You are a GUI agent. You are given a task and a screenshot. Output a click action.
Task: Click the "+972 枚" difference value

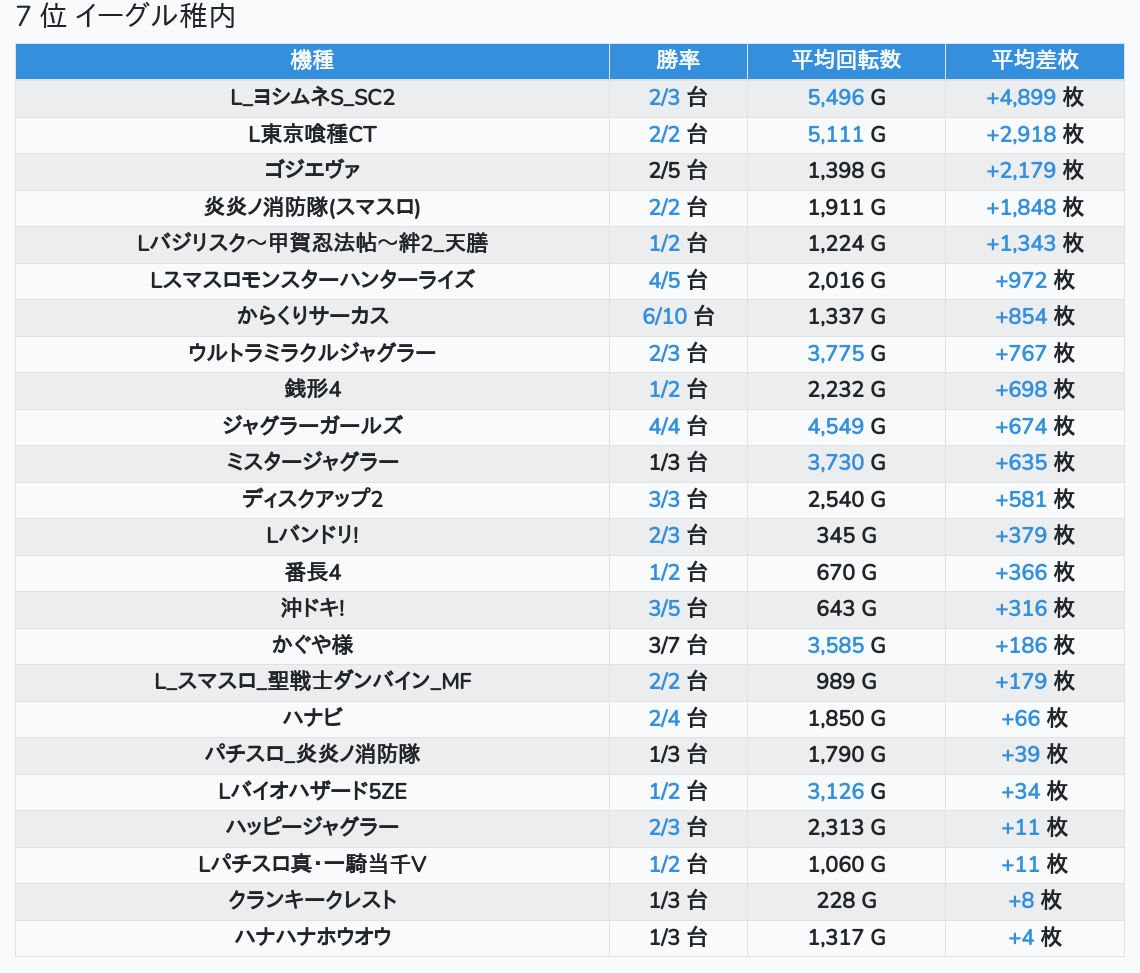(1035, 280)
